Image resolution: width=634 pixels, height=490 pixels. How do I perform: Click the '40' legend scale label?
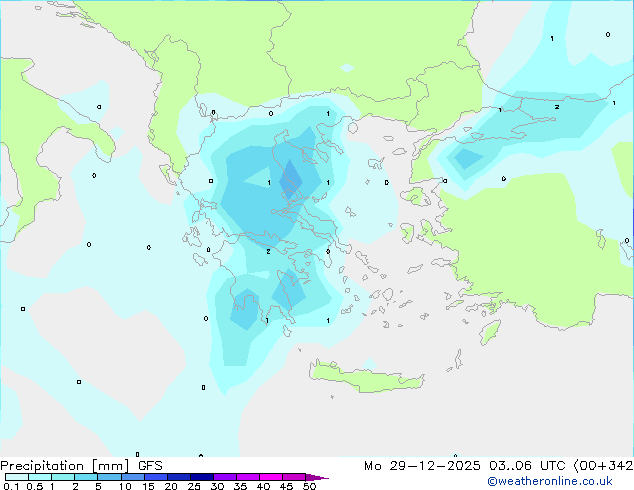point(263,486)
